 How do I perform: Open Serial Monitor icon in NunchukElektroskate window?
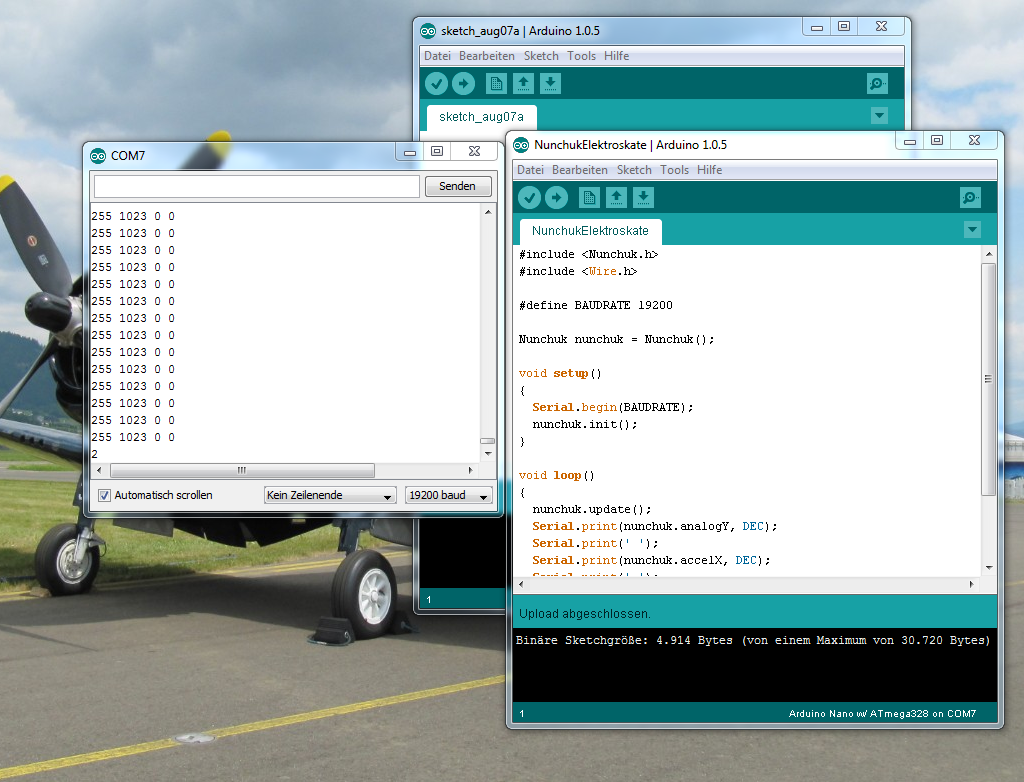coord(970,198)
